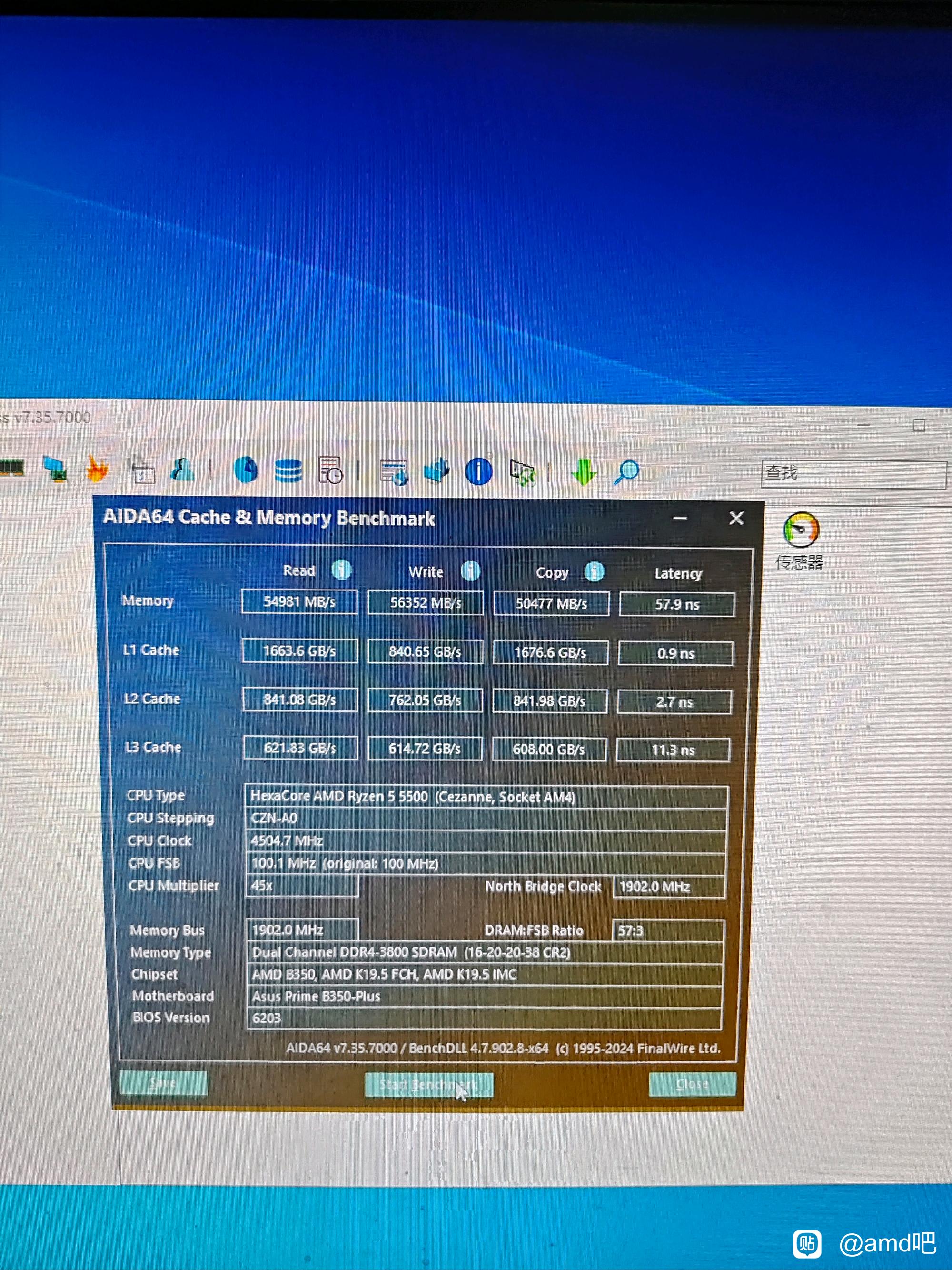Maximize the AIDA64 main window
The width and height of the screenshot is (952, 1270).
(x=919, y=425)
